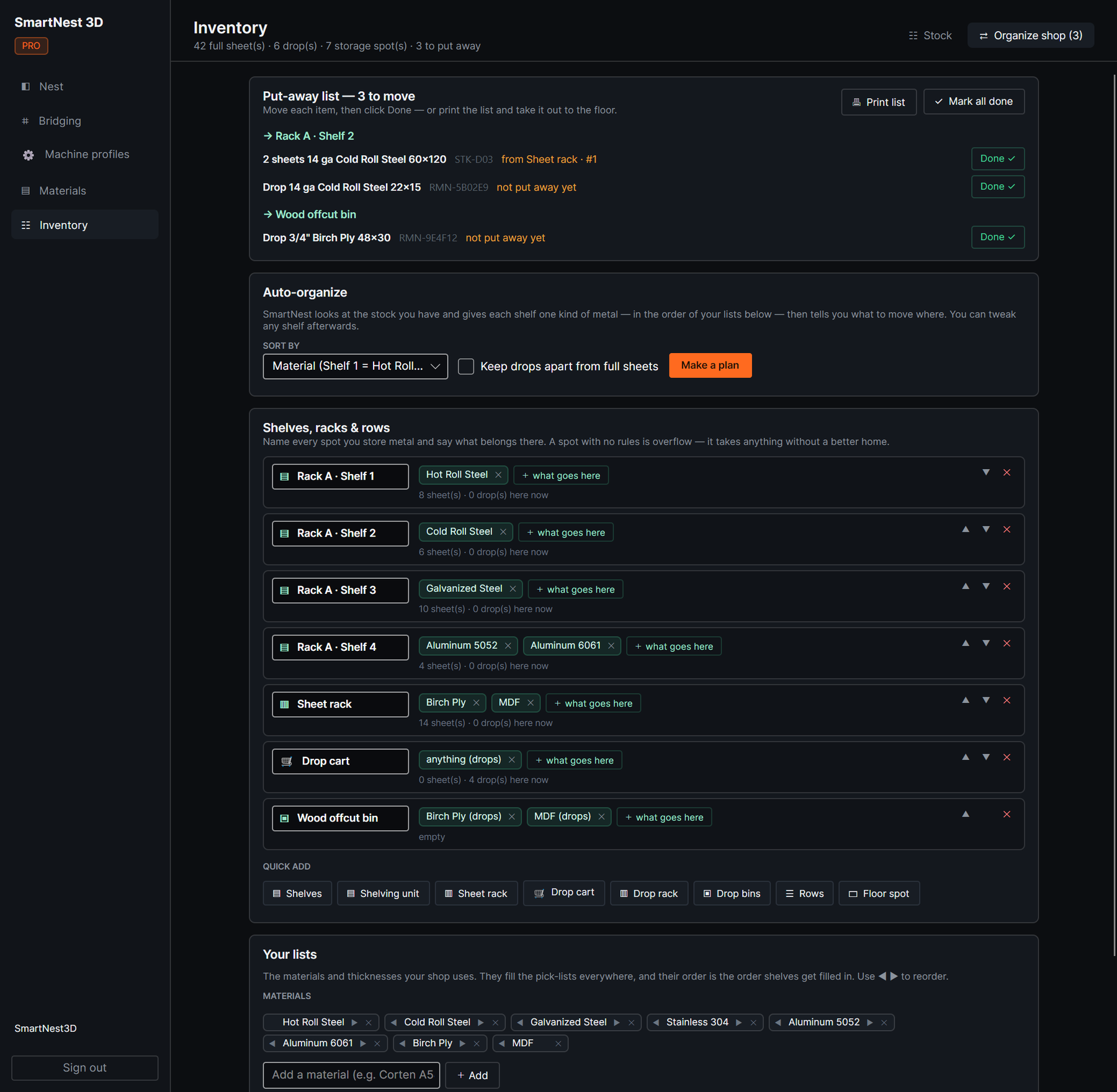1117x1092 pixels.
Task: Click the Add a material input field
Action: (351, 1075)
